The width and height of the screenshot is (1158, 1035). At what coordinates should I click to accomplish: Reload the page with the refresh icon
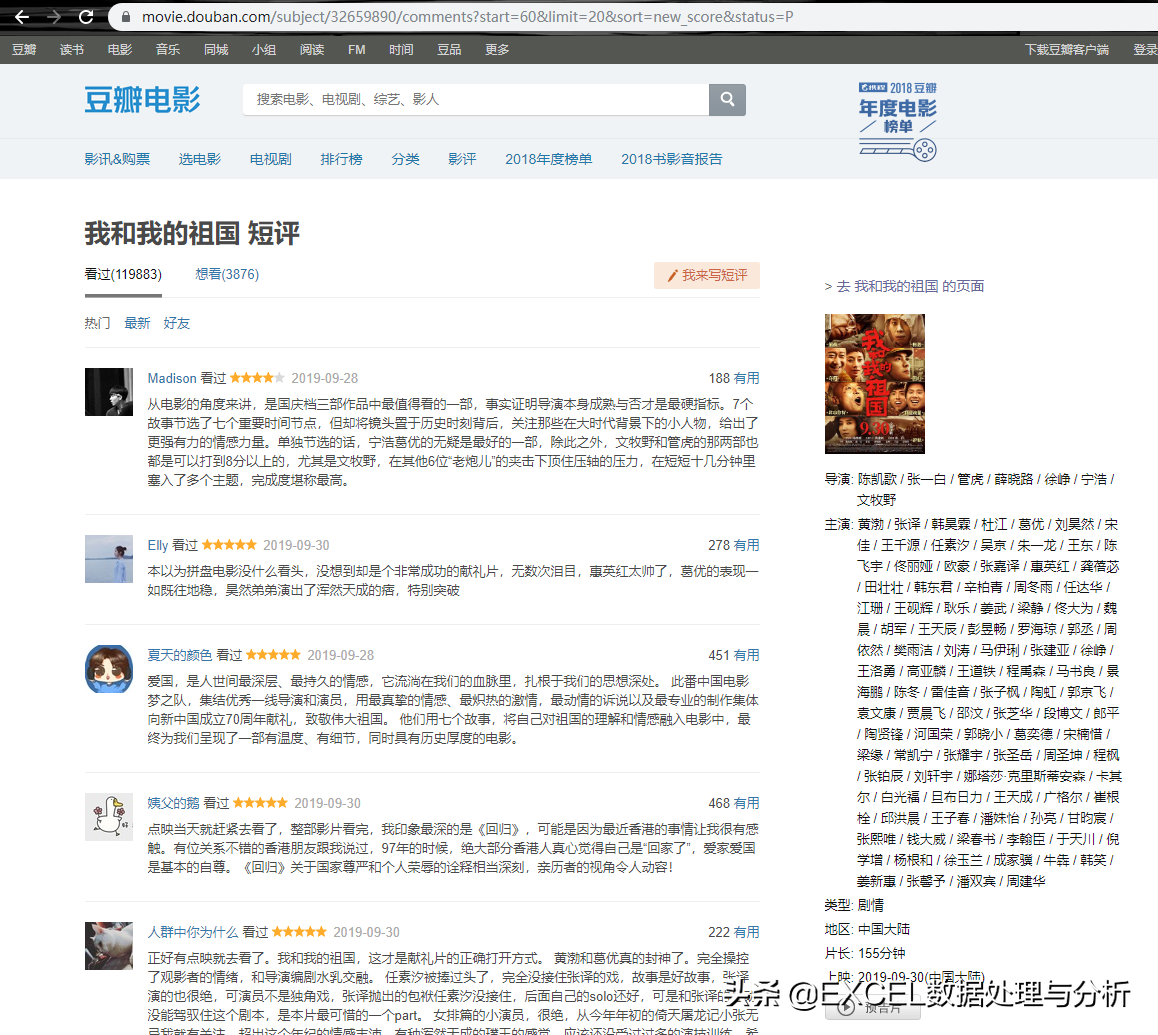tap(86, 16)
